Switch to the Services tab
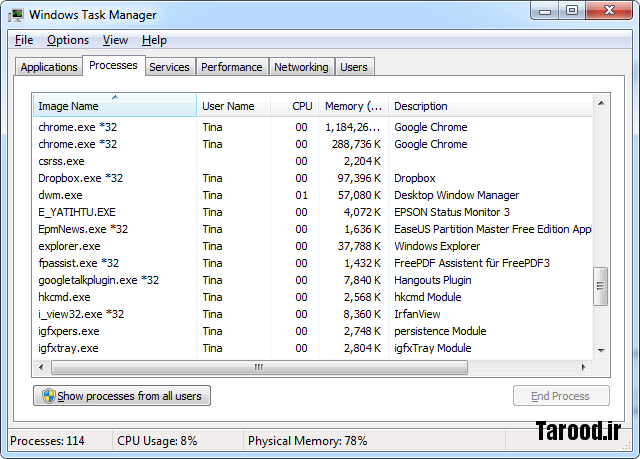 pyautogui.click(x=169, y=67)
